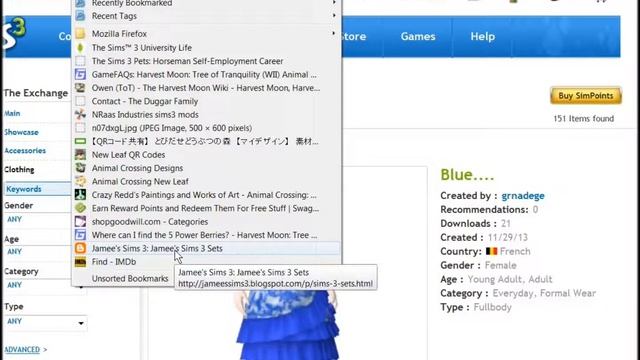The image size is (640, 360).
Task: Click the blue dress item thumbnail
Action: 288,324
